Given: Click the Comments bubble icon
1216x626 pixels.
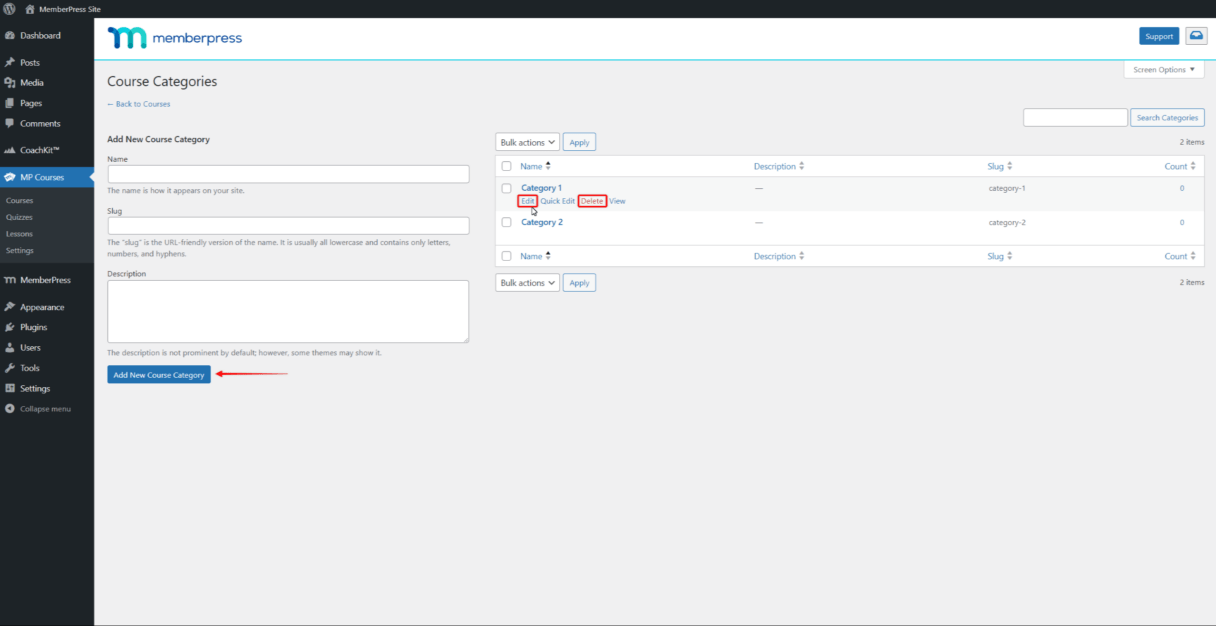Looking at the screenshot, I should (10, 124).
